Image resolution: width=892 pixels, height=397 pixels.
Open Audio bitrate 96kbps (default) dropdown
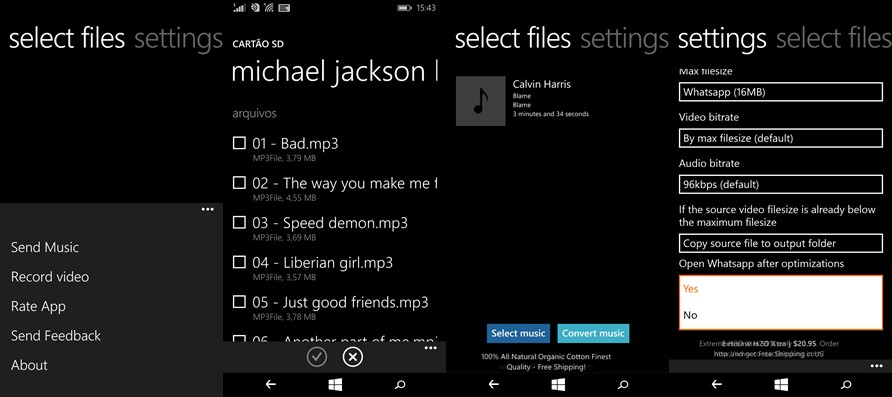click(x=780, y=184)
